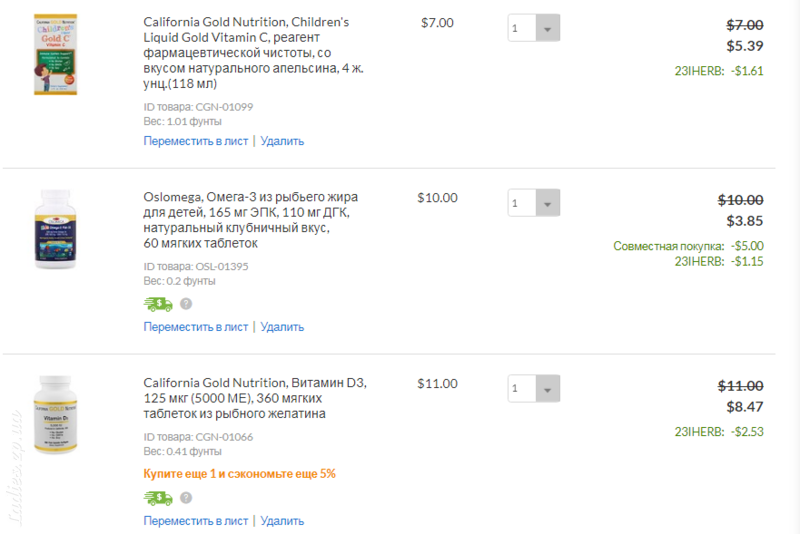Delete Children's Vitamin C from the cart
Screen dimensions: 800x534
coord(282,141)
